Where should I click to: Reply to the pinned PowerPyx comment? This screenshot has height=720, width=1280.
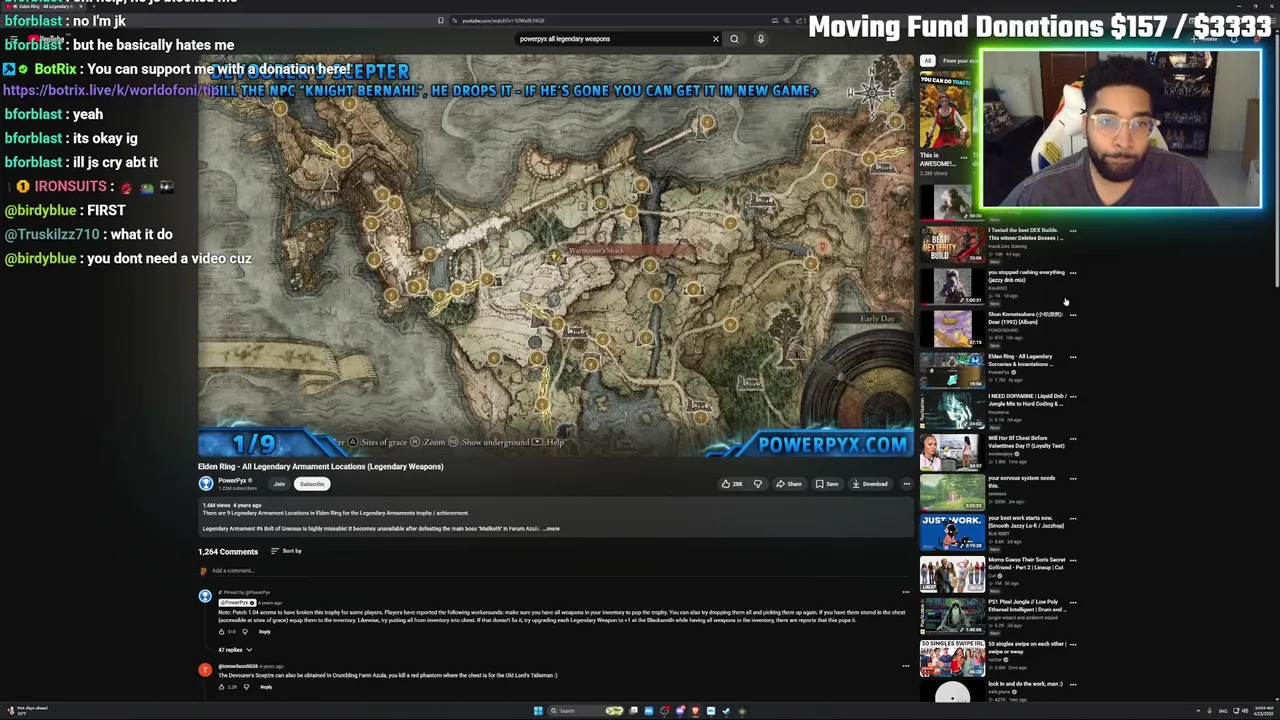265,632
